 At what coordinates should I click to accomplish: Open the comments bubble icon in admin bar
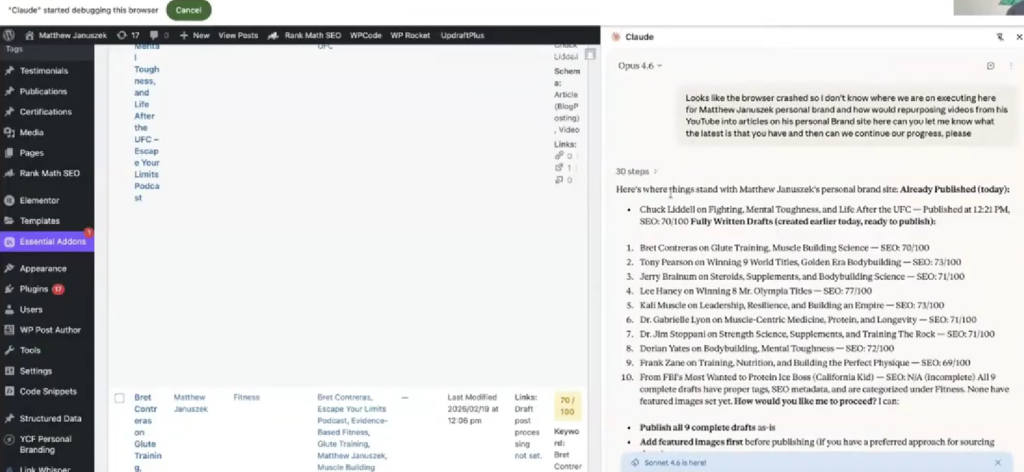click(154, 35)
